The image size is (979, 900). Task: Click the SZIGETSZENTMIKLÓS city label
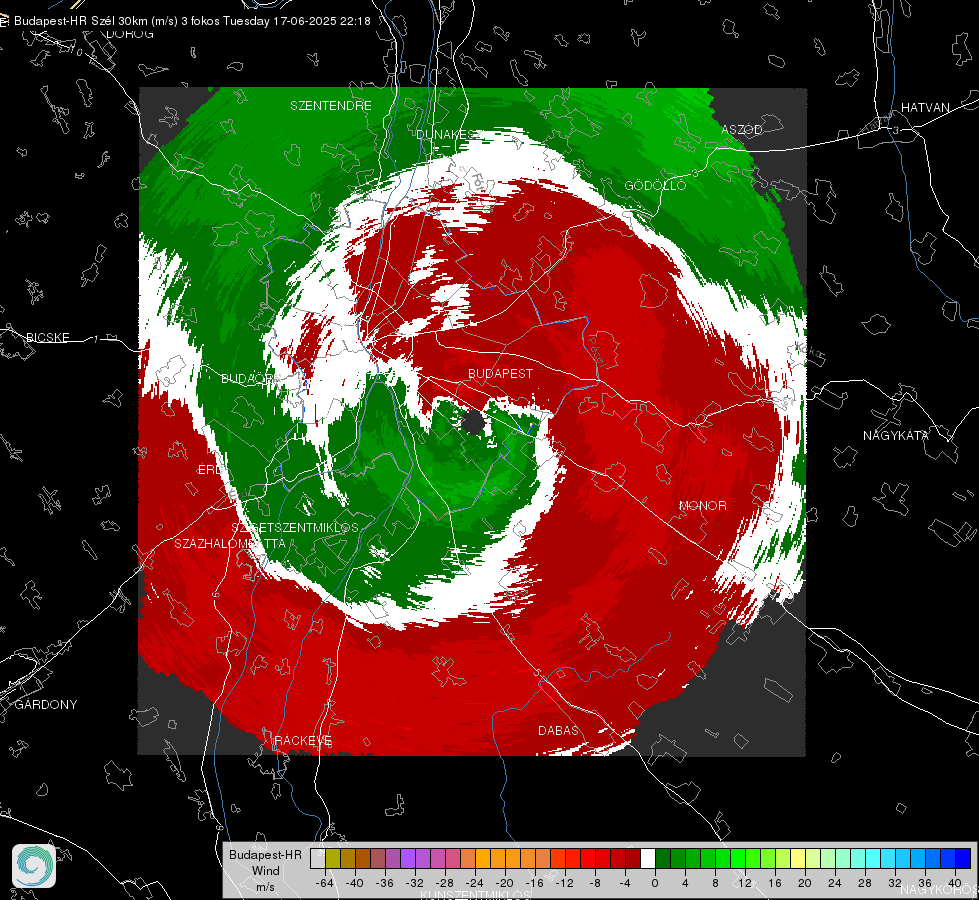(295, 527)
